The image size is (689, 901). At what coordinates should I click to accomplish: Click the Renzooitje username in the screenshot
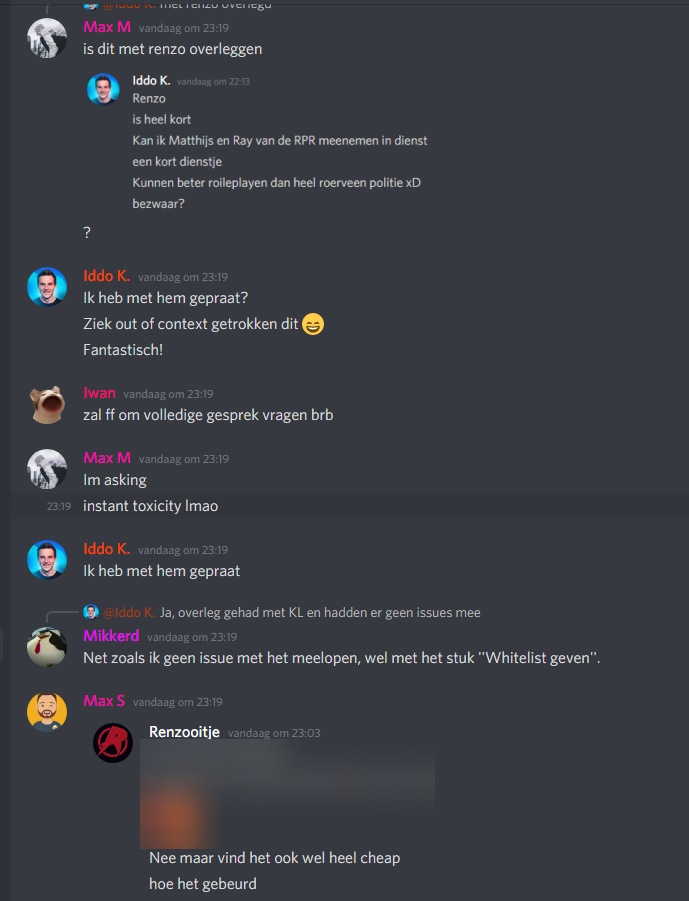(184, 731)
